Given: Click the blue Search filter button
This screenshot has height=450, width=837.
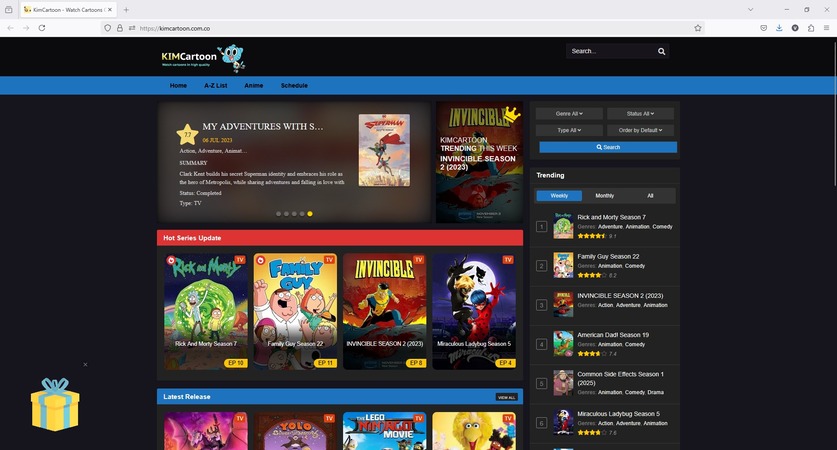Looking at the screenshot, I should pos(608,147).
